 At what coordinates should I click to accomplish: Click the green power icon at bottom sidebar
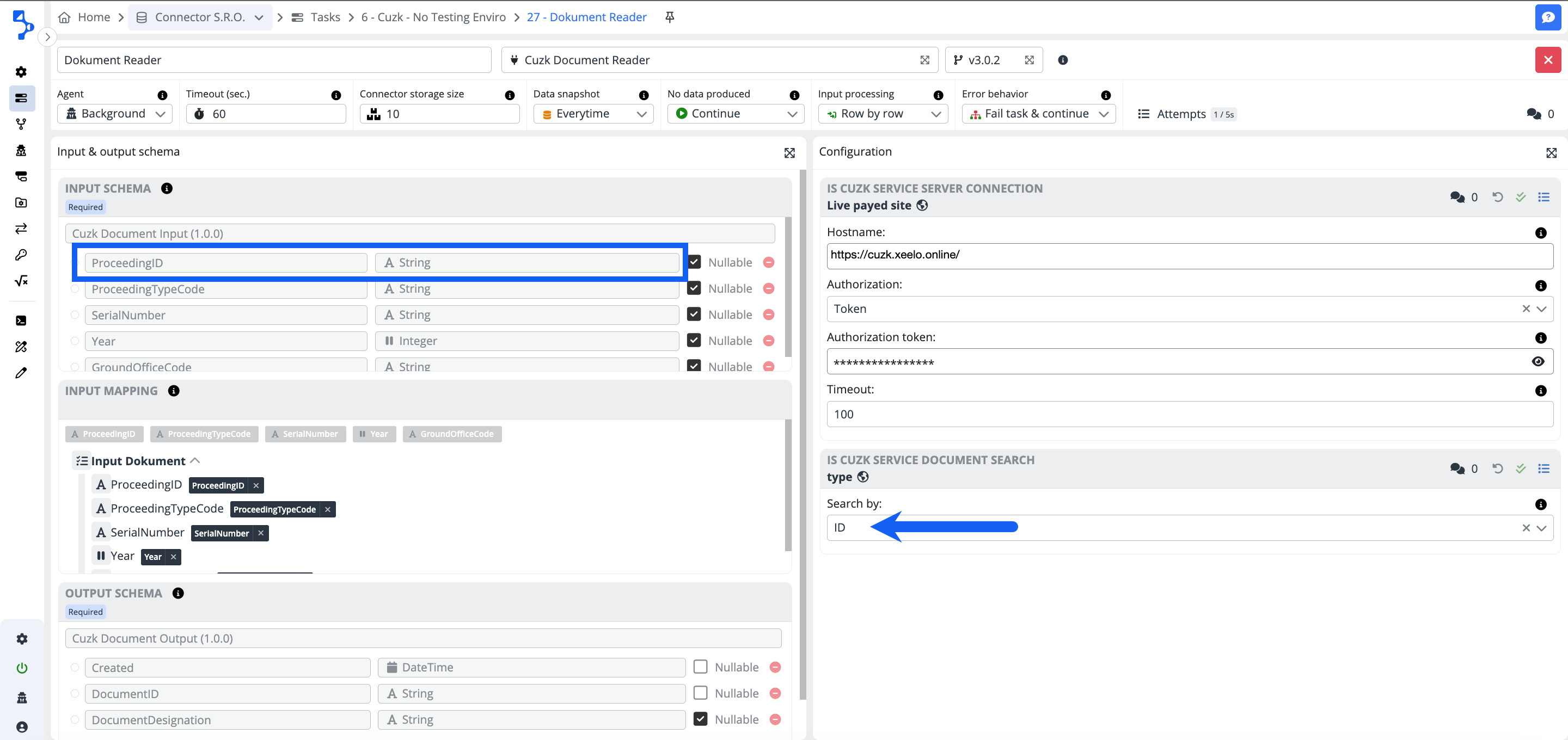click(21, 668)
